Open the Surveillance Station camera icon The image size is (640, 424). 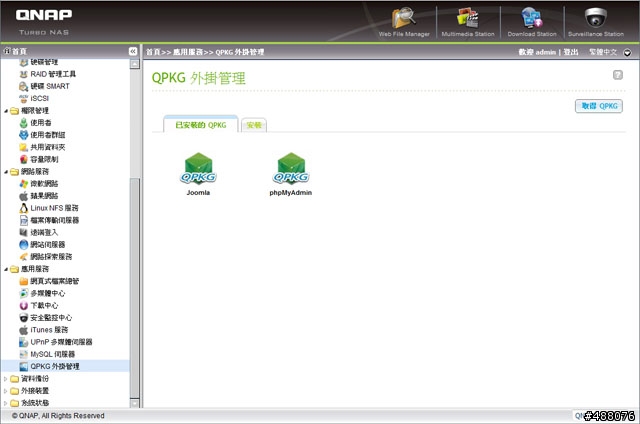tap(596, 18)
